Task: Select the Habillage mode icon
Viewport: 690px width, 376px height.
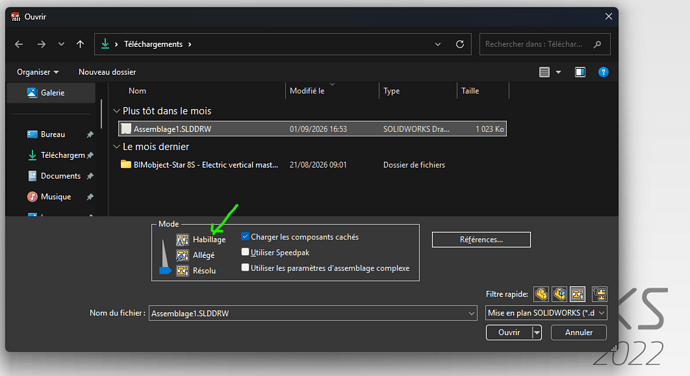Action: pyautogui.click(x=182, y=240)
